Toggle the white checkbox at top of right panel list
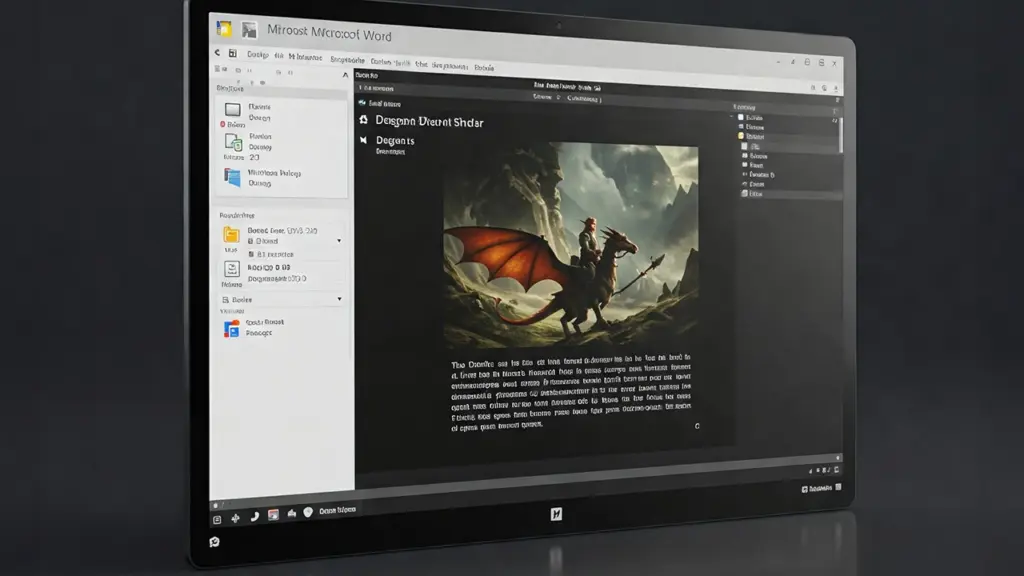Image resolution: width=1024 pixels, height=576 pixels. 741,117
